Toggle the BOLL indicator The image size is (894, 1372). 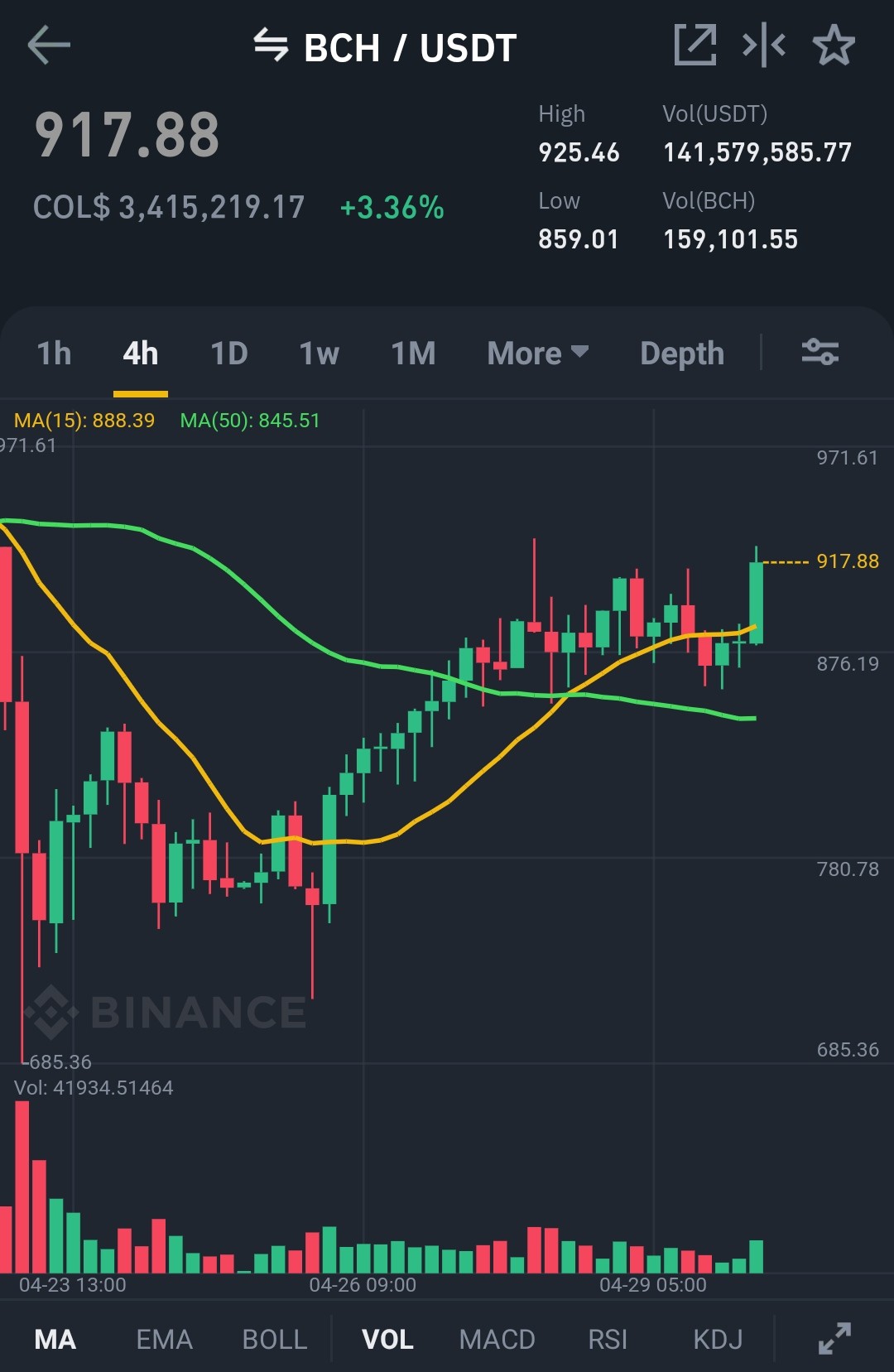click(275, 1339)
